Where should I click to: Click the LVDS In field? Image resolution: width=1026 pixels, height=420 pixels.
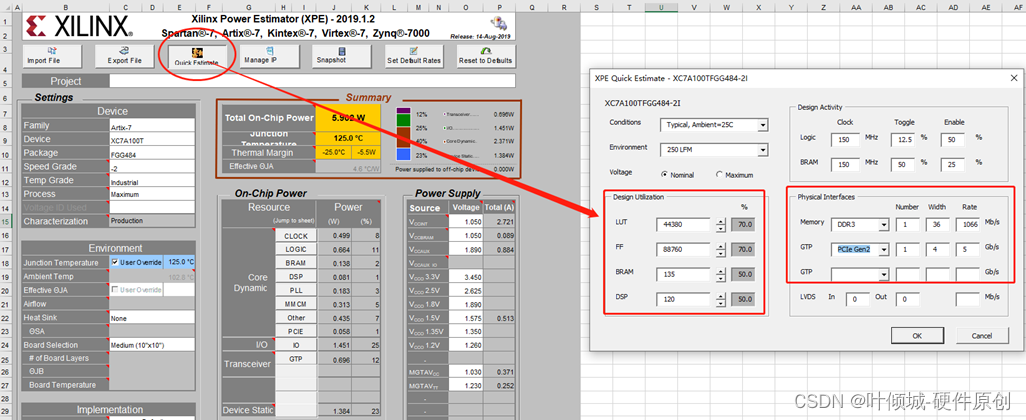click(x=857, y=300)
